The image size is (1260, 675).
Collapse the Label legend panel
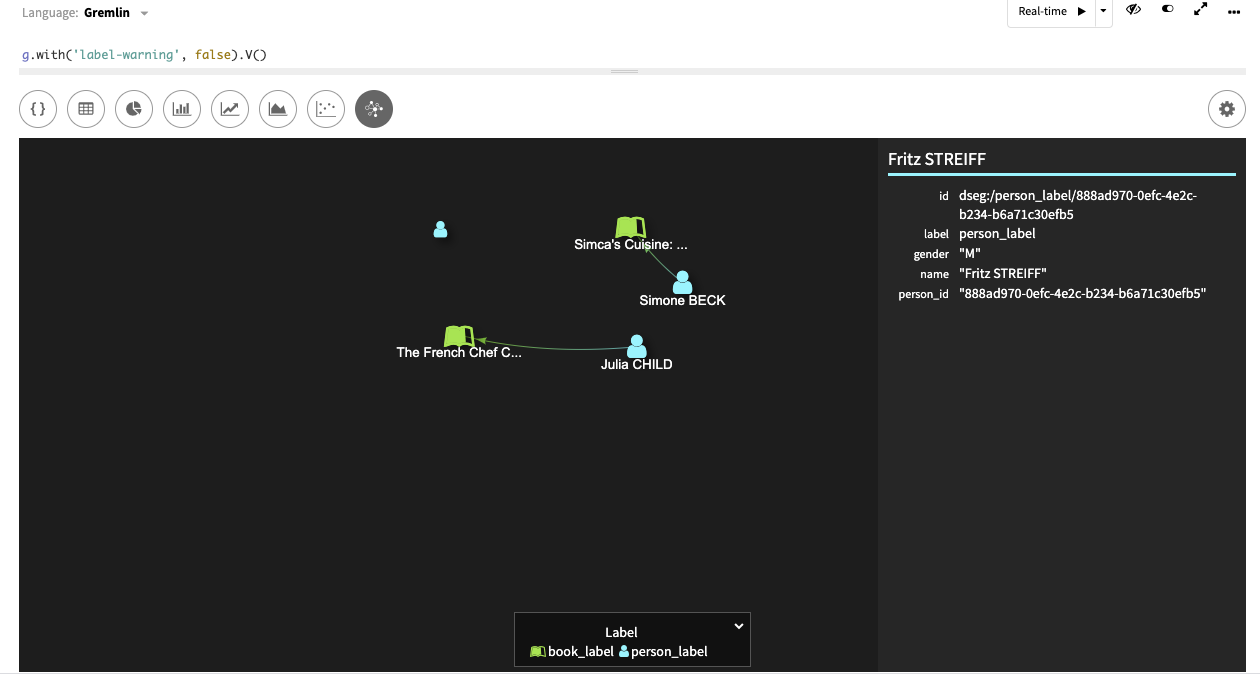pos(739,626)
